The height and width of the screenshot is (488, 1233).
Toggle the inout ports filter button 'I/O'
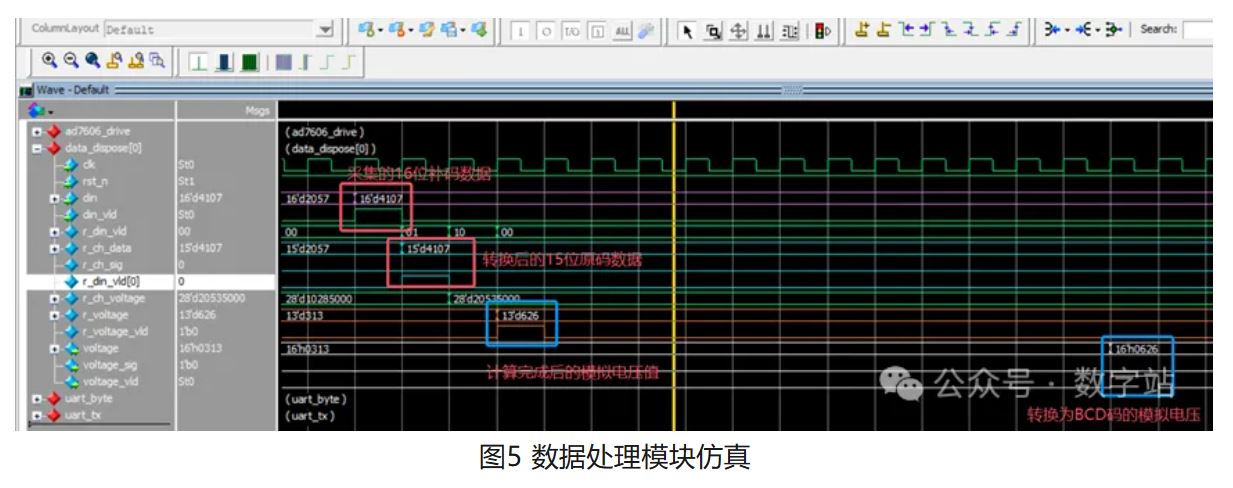[x=571, y=29]
